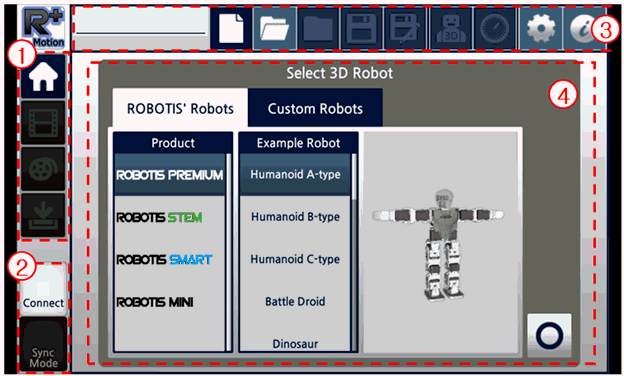This screenshot has width=624, height=376.
Task: Click the download motion icon in sidebar
Action: click(x=43, y=215)
